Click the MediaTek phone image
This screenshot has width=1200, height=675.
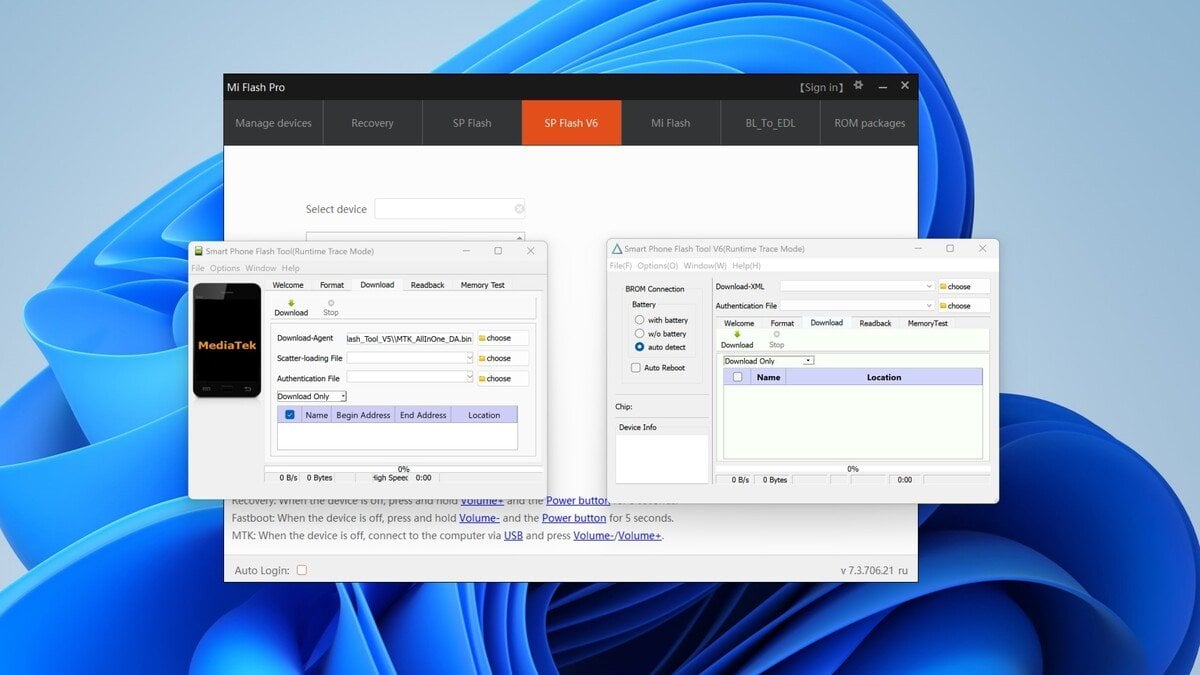pyautogui.click(x=227, y=340)
